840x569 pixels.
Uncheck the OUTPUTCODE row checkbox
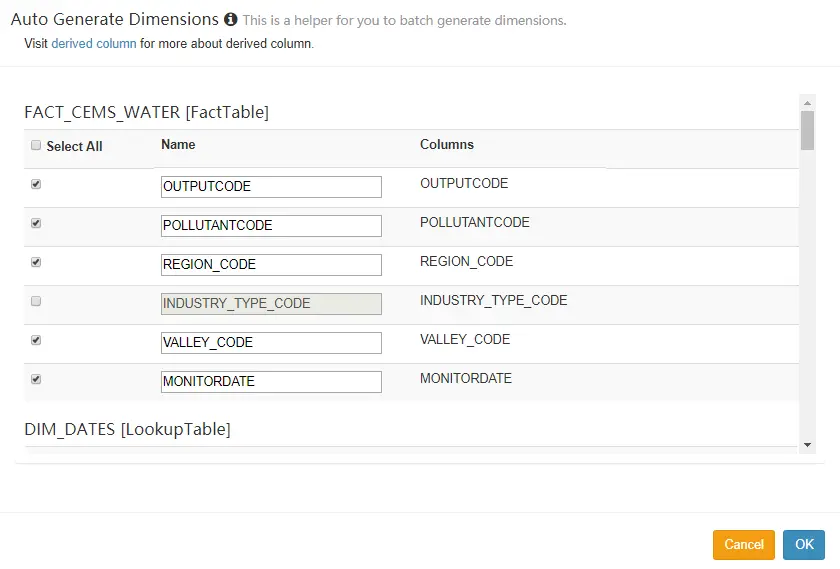point(37,185)
